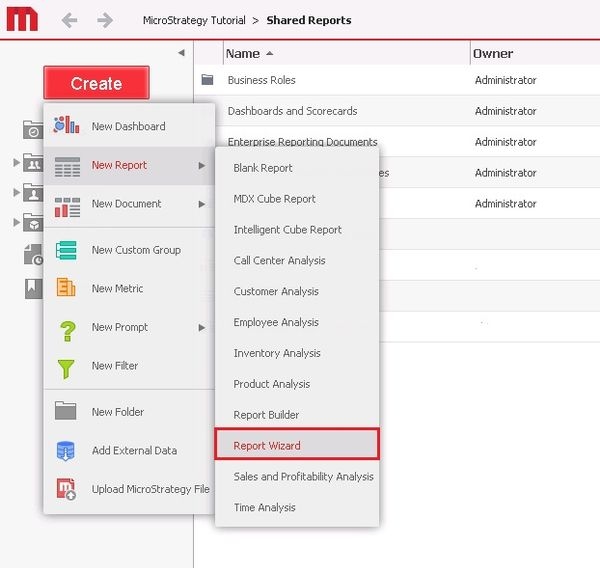Screen dimensions: 600x568
Task: Open the New Document submenu arrow
Action: [202, 204]
